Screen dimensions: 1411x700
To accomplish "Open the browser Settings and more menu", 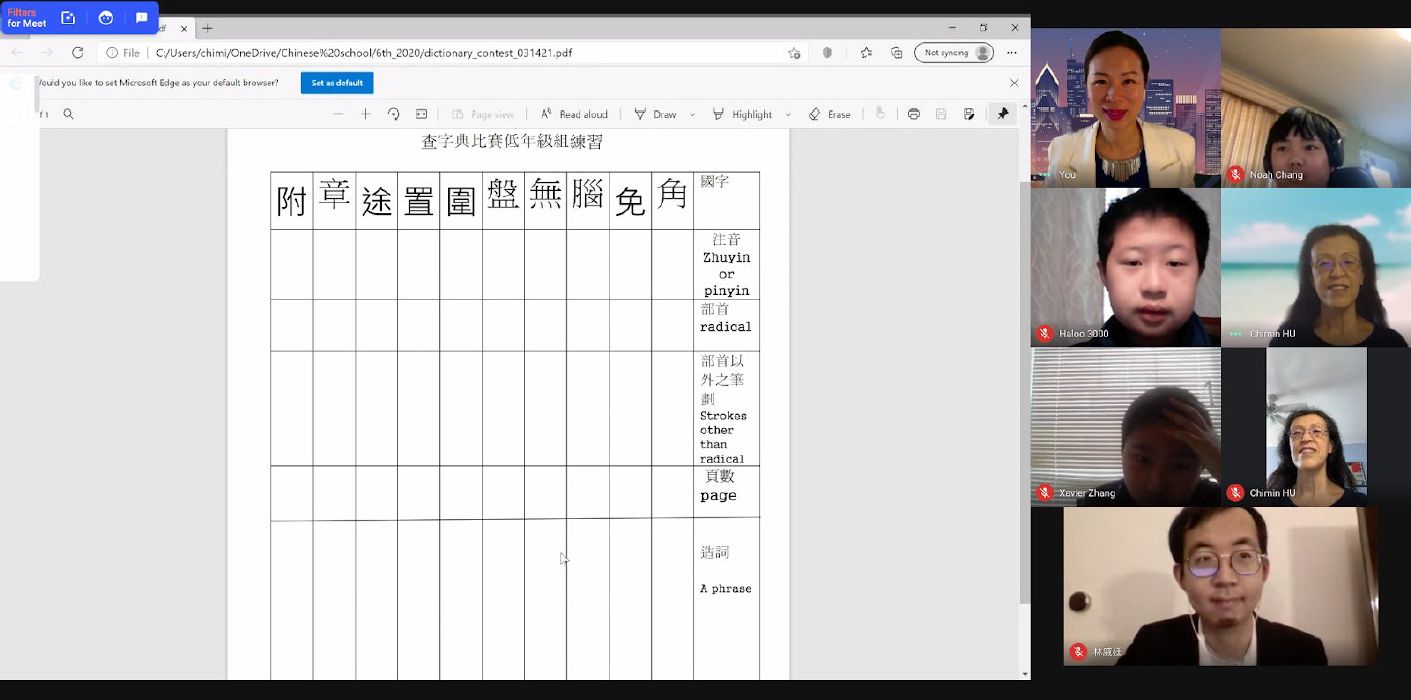I will [1011, 52].
